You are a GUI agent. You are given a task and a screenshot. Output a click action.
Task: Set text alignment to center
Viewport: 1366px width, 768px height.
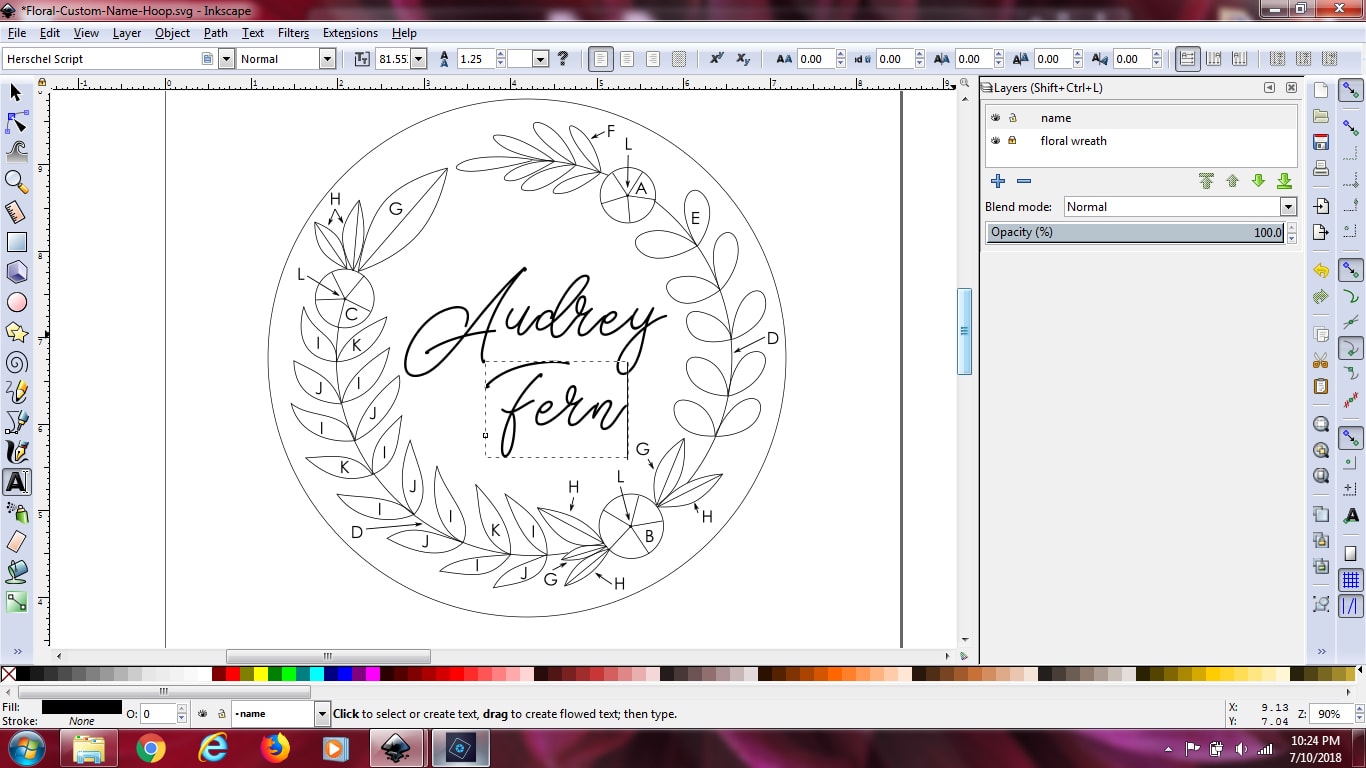click(627, 59)
